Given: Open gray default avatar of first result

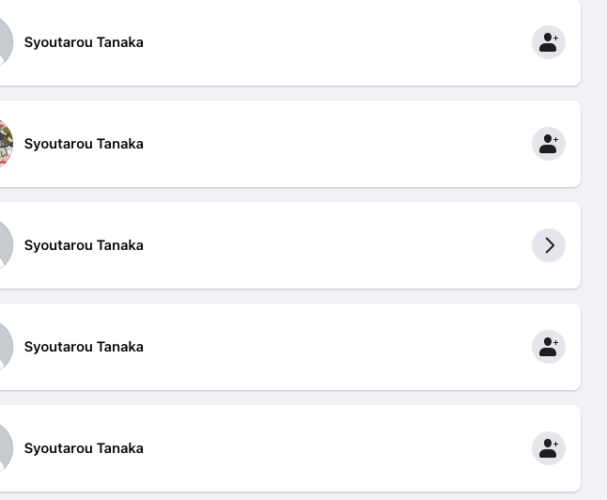Looking at the screenshot, I should click(6, 42).
